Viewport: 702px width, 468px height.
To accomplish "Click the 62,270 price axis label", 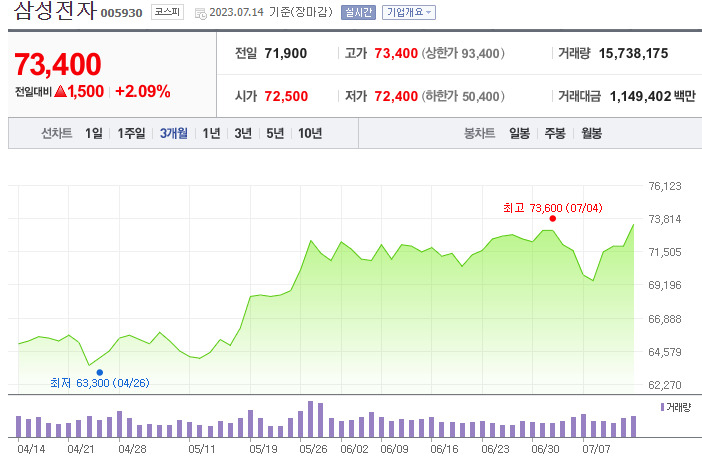I will 665,385.
